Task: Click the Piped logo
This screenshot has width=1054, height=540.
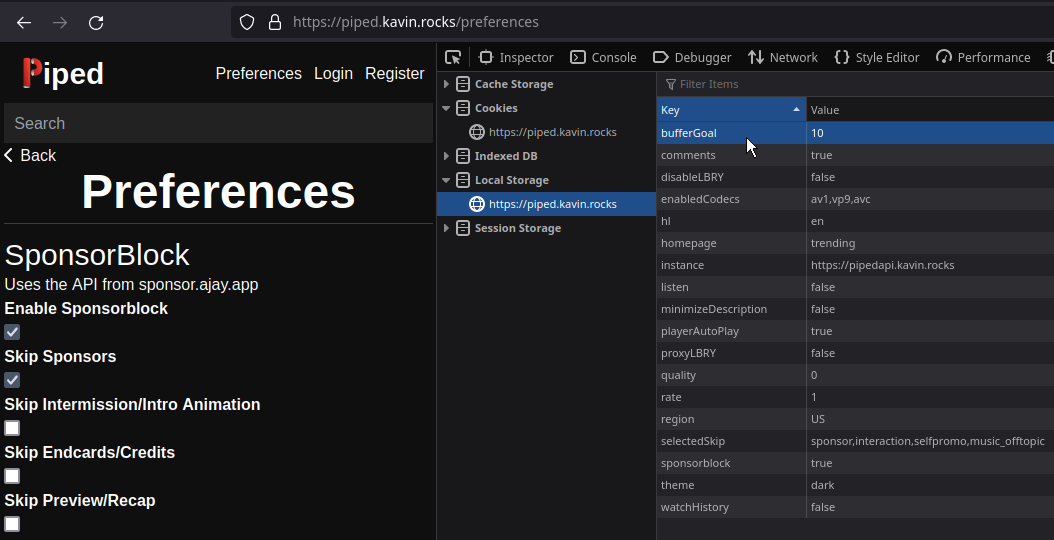Action: 63,73
